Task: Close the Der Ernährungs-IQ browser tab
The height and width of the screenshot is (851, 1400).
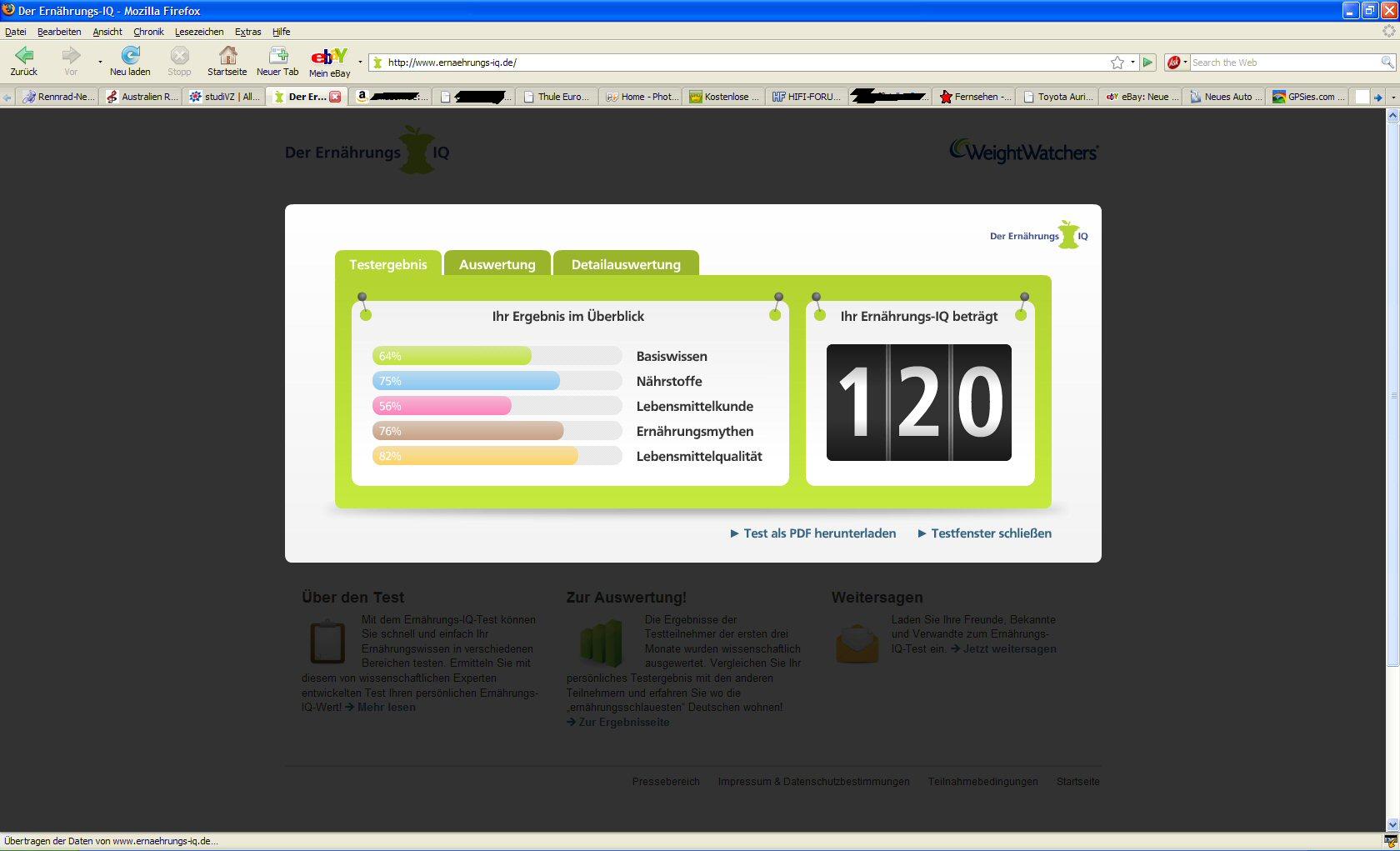Action: pos(335,97)
